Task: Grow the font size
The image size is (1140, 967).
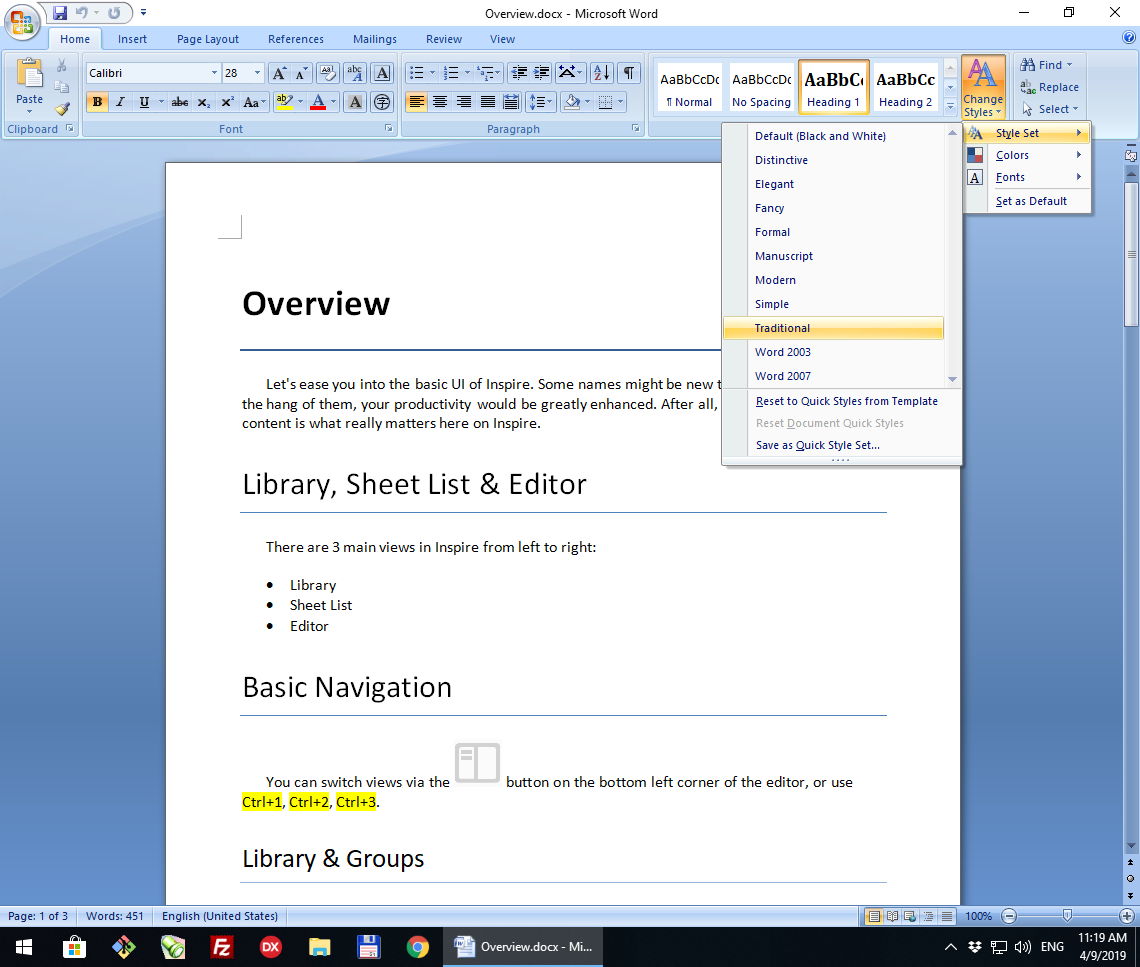Action: tap(278, 73)
